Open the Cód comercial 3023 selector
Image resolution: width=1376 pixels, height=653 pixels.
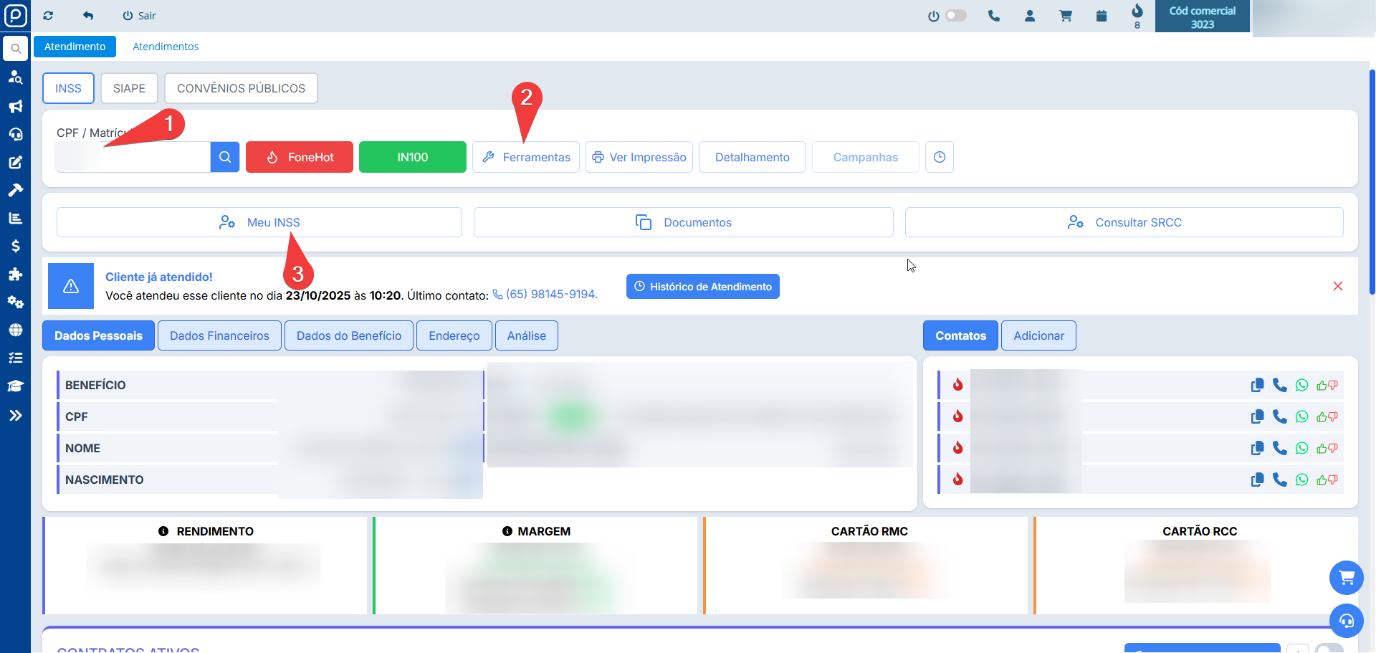click(x=1202, y=17)
